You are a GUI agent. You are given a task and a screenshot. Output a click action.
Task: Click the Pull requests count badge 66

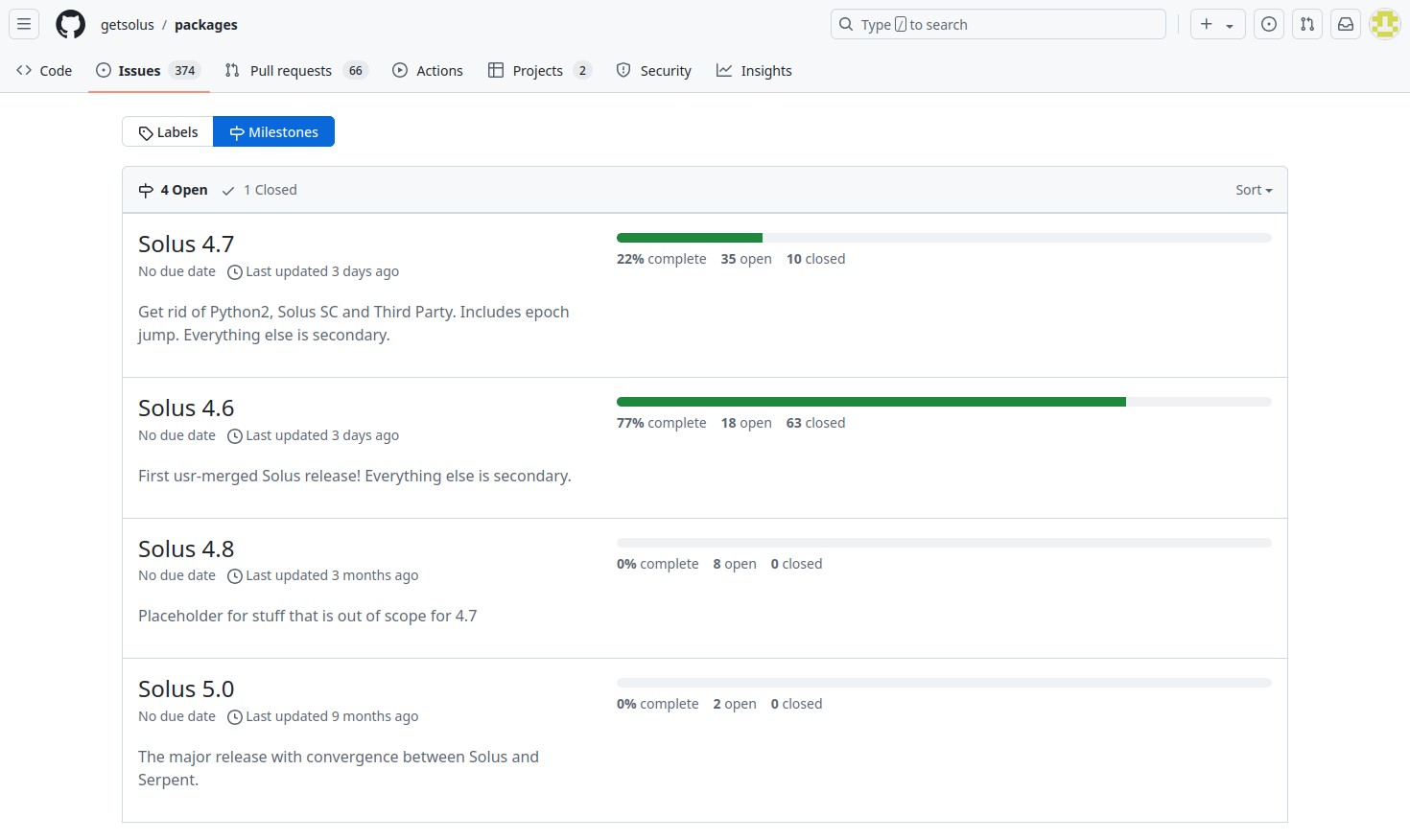pyautogui.click(x=356, y=70)
